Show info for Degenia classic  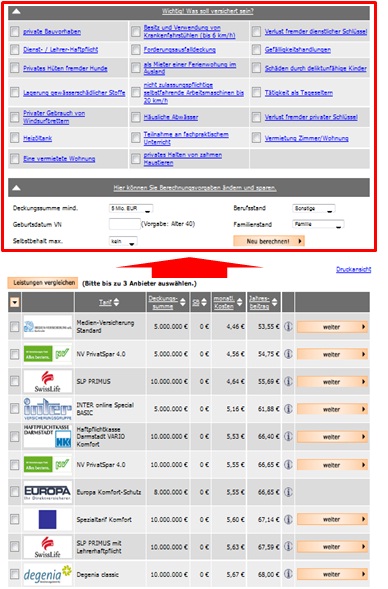pyautogui.click(x=288, y=574)
